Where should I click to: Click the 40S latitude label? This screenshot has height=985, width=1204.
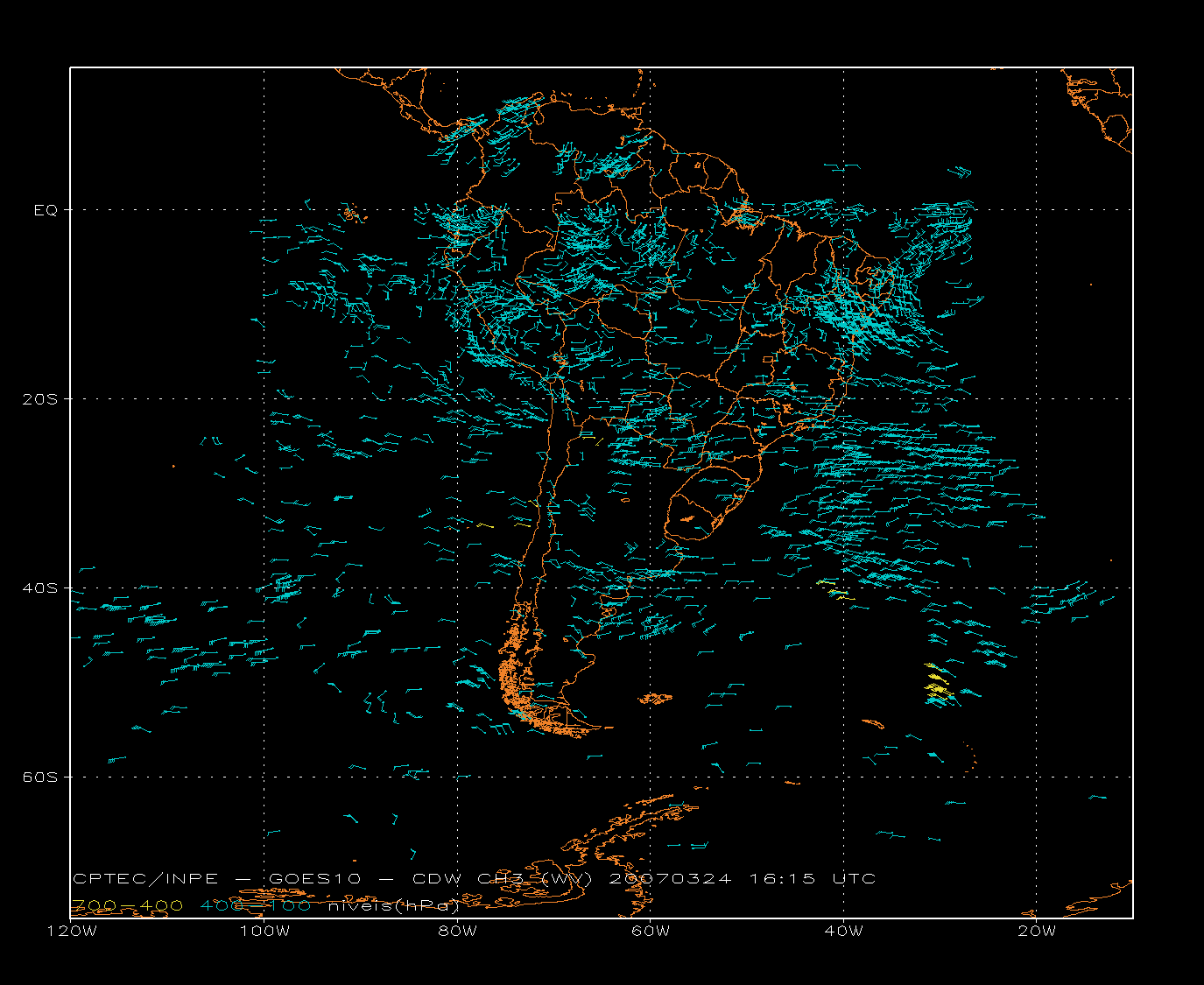tap(39, 588)
